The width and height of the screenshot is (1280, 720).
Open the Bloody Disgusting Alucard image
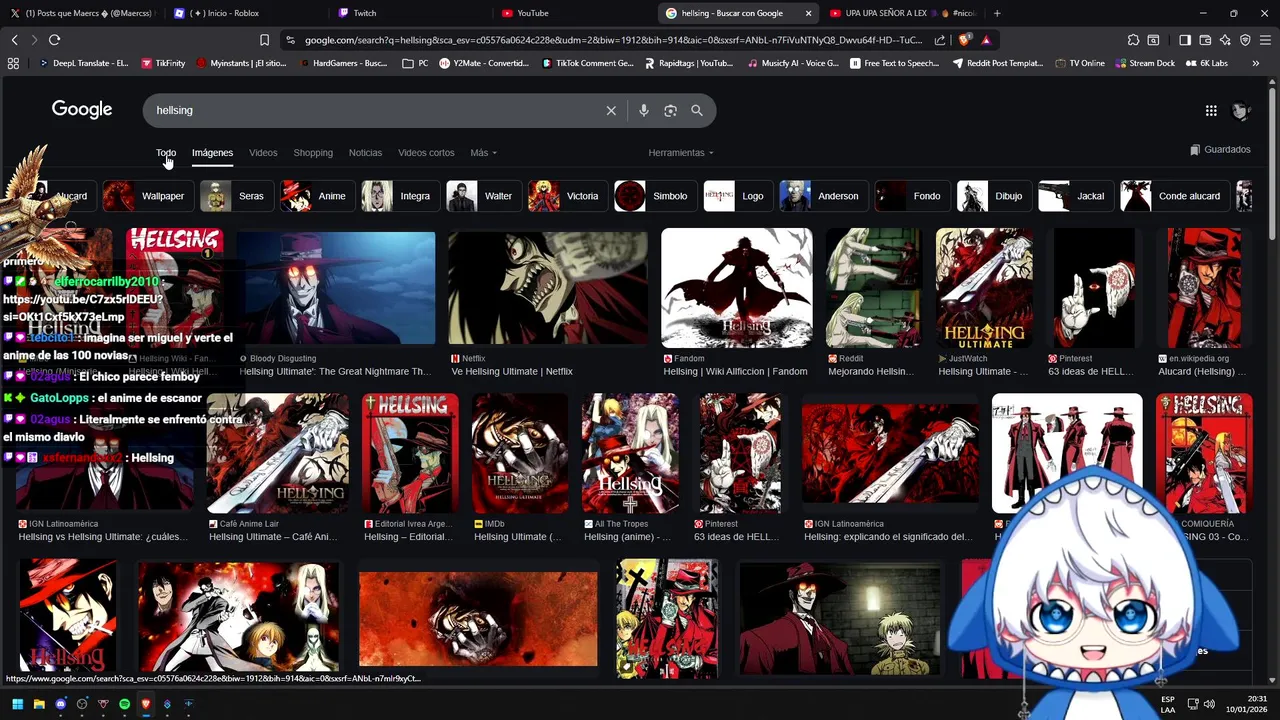[x=336, y=288]
